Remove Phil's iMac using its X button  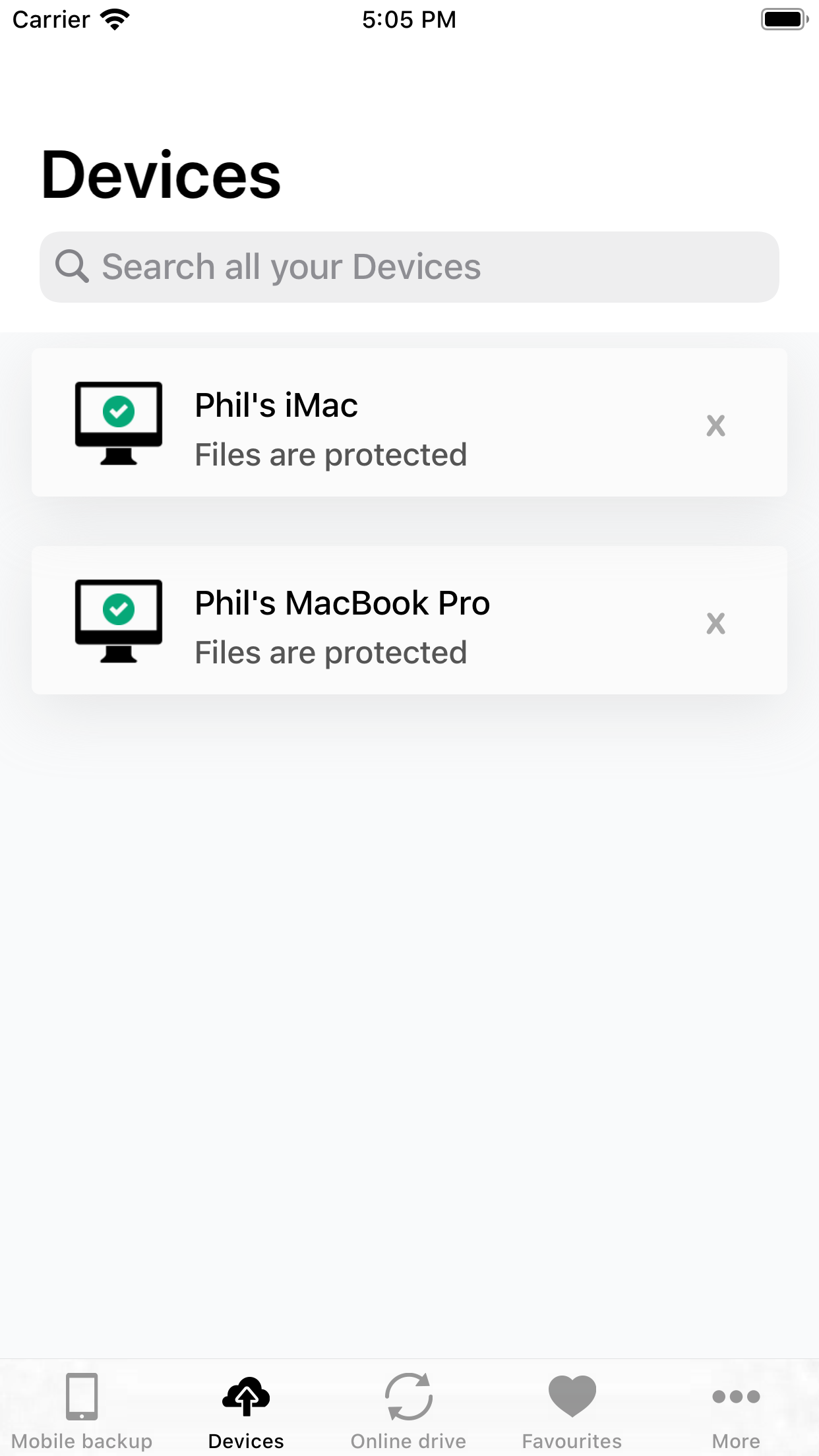click(x=716, y=426)
